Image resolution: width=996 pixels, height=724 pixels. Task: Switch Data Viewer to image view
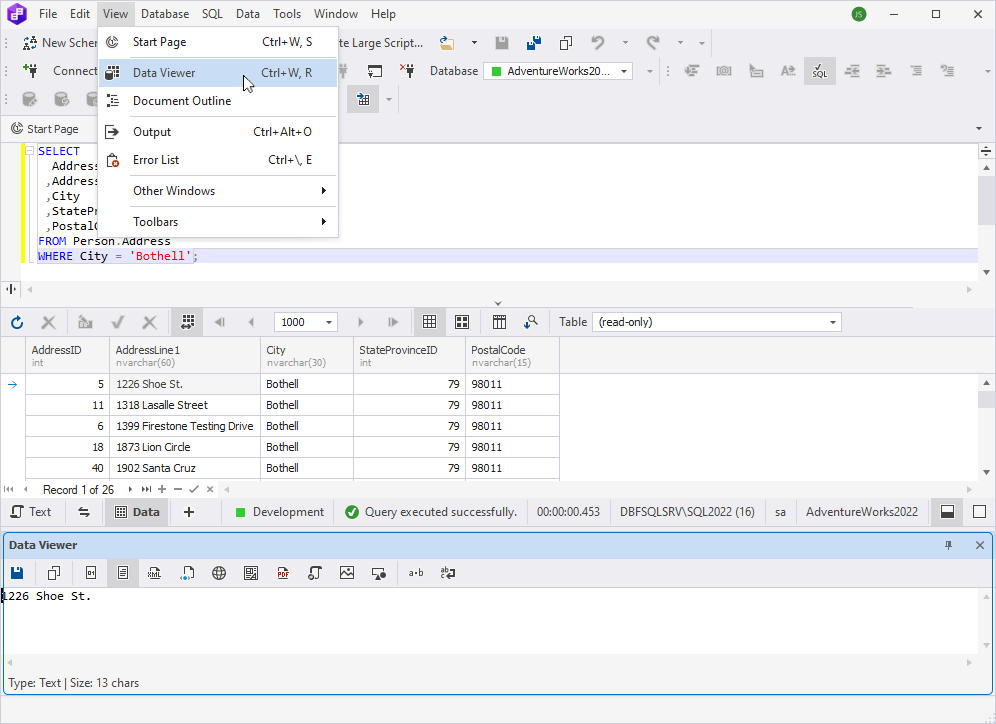pyautogui.click(x=347, y=573)
